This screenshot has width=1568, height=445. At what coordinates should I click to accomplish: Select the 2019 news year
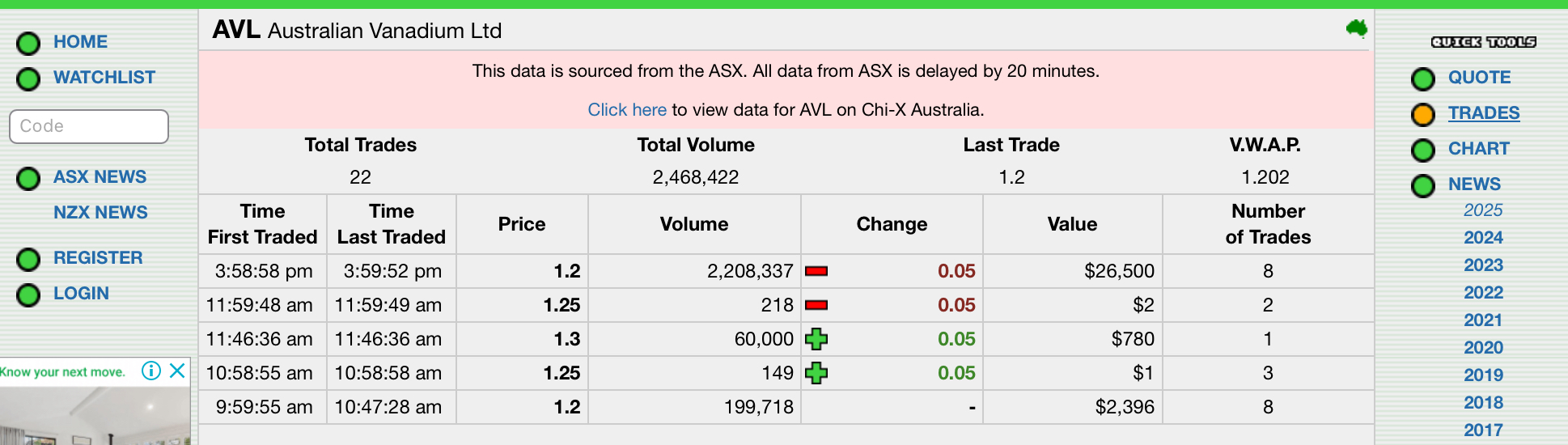(1483, 375)
